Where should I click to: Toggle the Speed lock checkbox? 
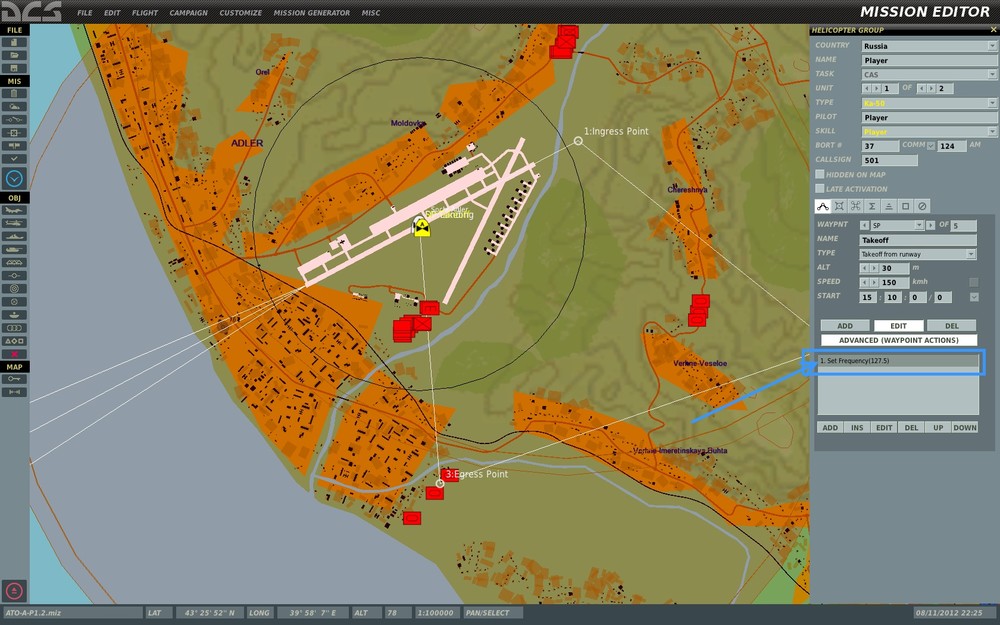[x=974, y=282]
